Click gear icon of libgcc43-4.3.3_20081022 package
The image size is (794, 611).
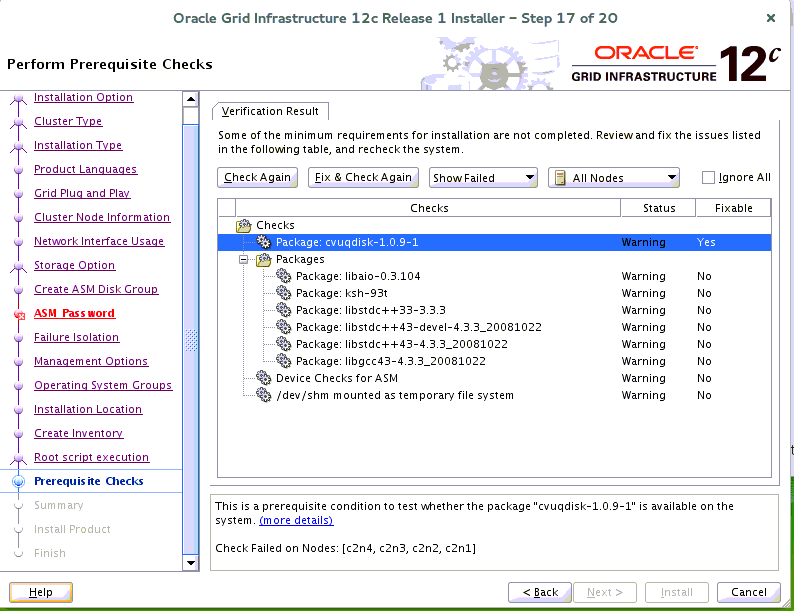point(283,361)
